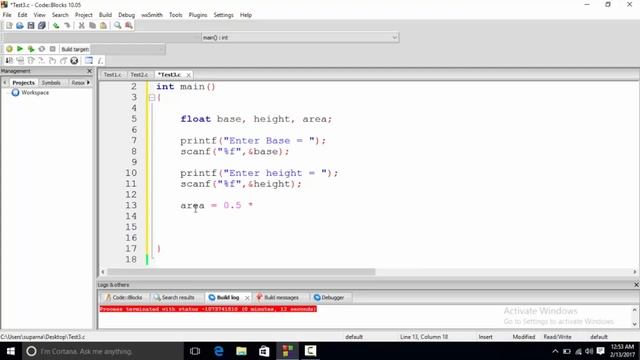Open the Debug menu
Viewport: 640px width, 360px height.
[127, 15]
